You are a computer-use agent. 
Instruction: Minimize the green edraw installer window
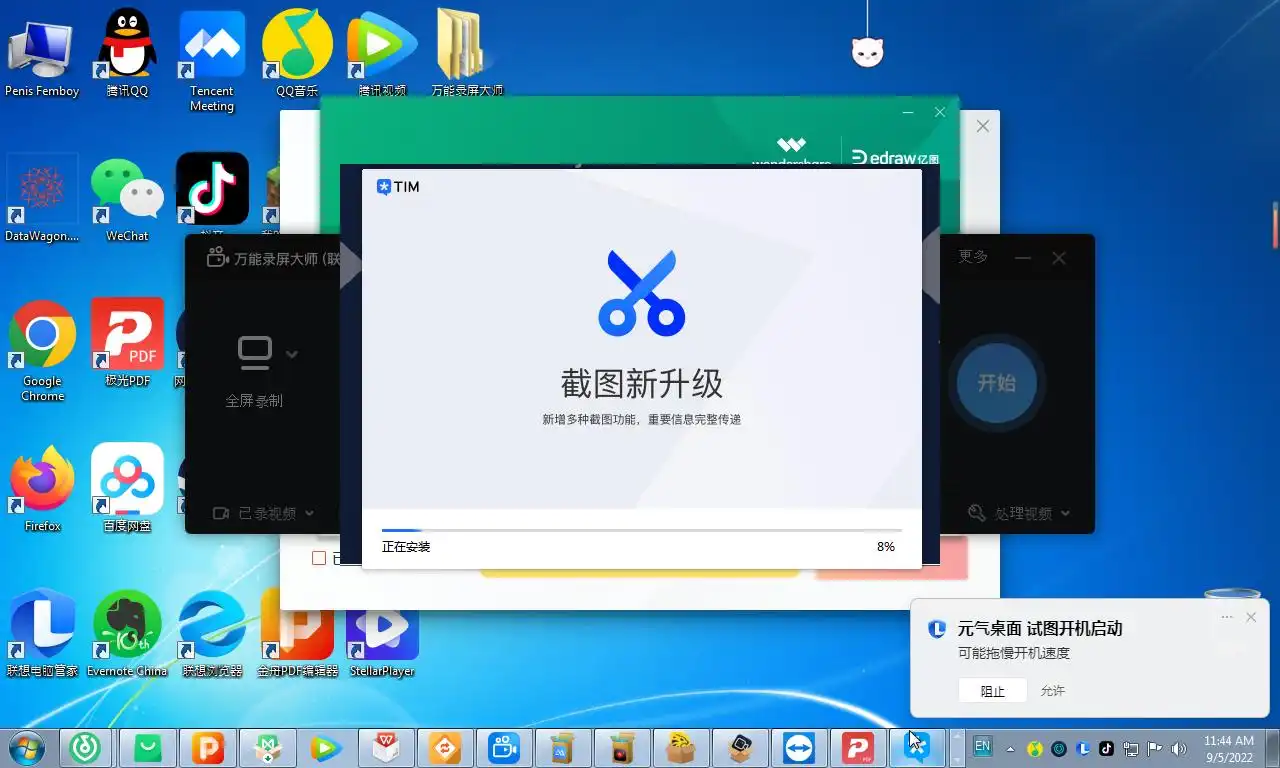click(908, 112)
